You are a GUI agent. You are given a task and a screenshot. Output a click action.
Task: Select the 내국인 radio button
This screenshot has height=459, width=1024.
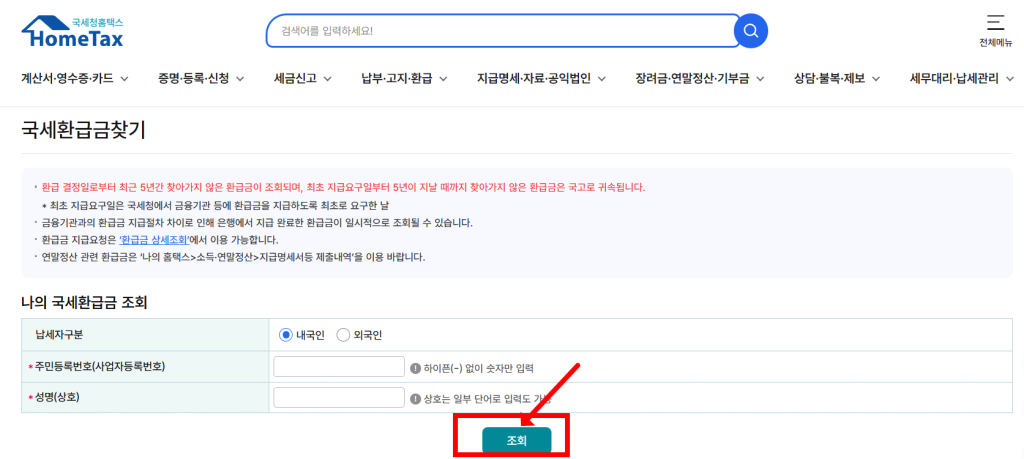286,335
